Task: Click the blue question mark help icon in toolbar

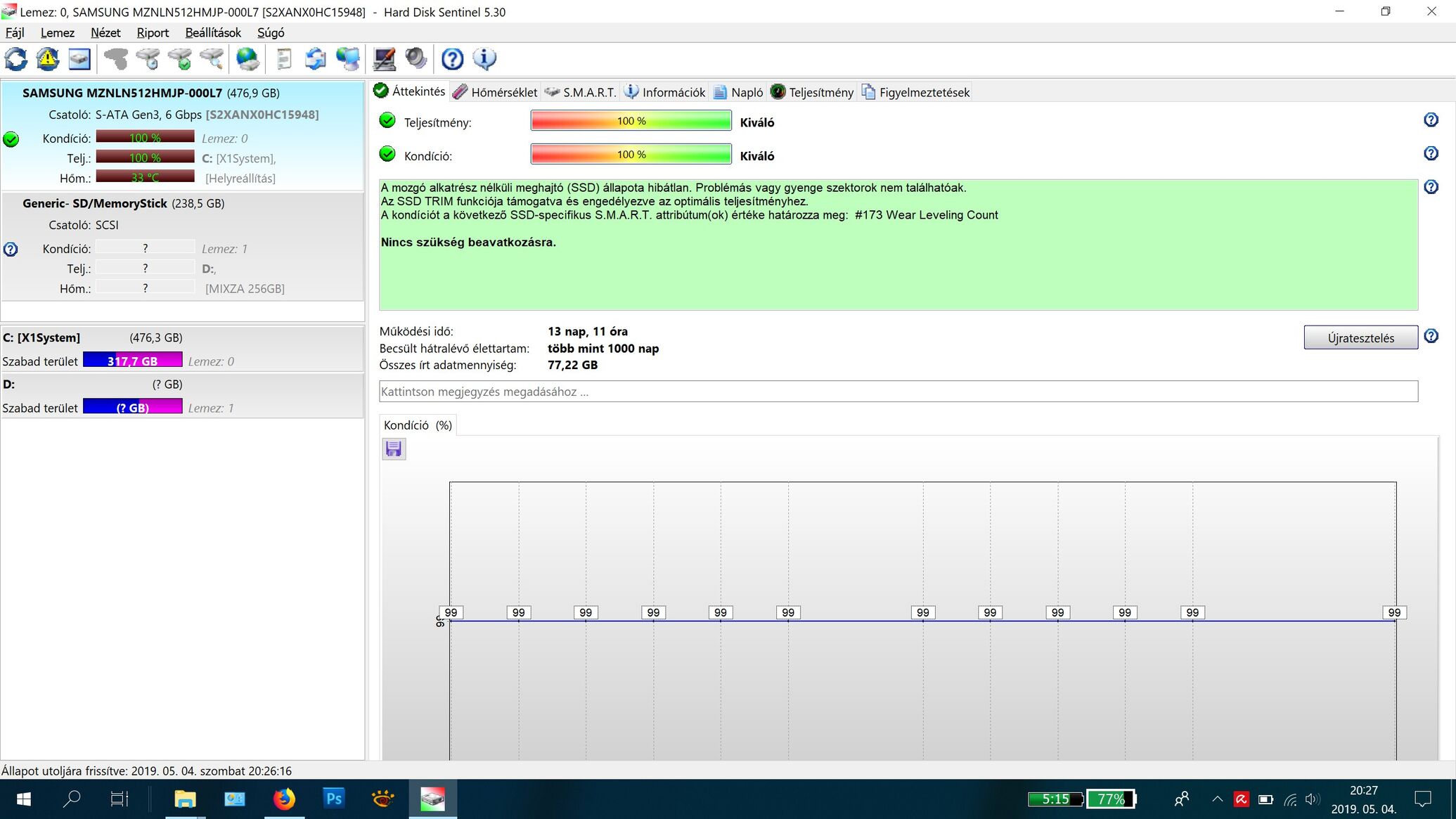Action: [x=452, y=59]
